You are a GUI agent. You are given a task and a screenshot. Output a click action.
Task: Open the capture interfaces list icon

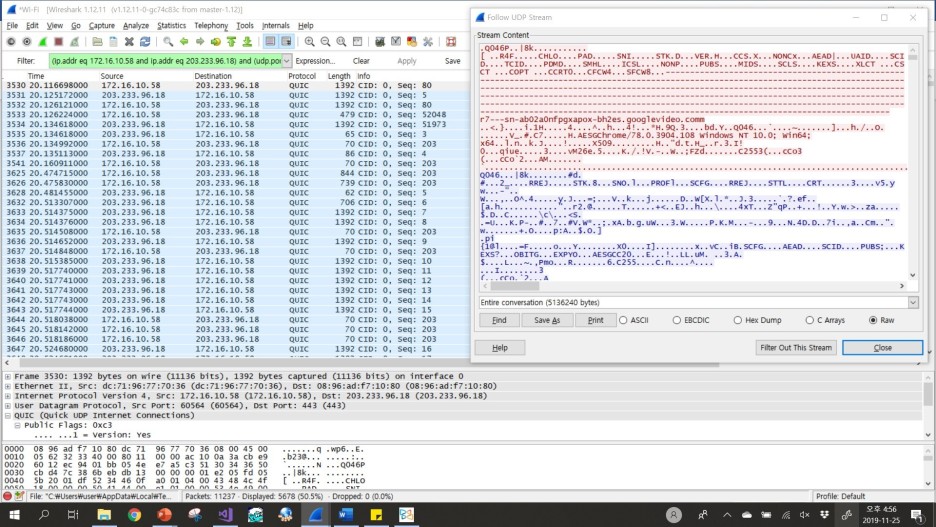point(11,42)
